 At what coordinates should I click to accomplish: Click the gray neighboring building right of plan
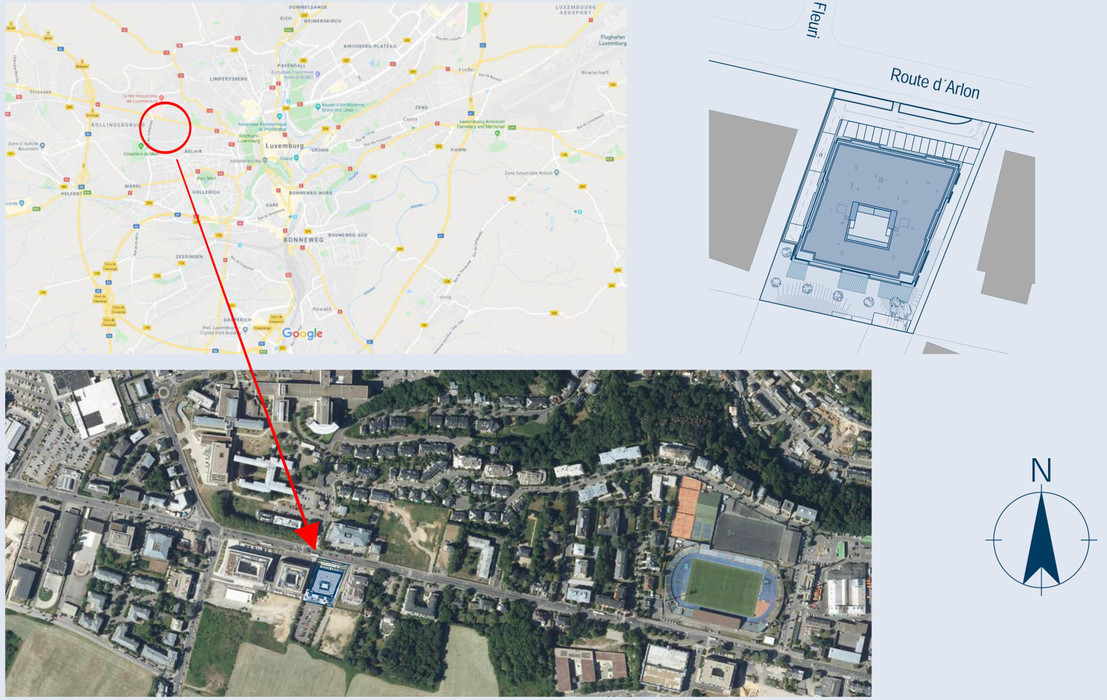(1007, 227)
